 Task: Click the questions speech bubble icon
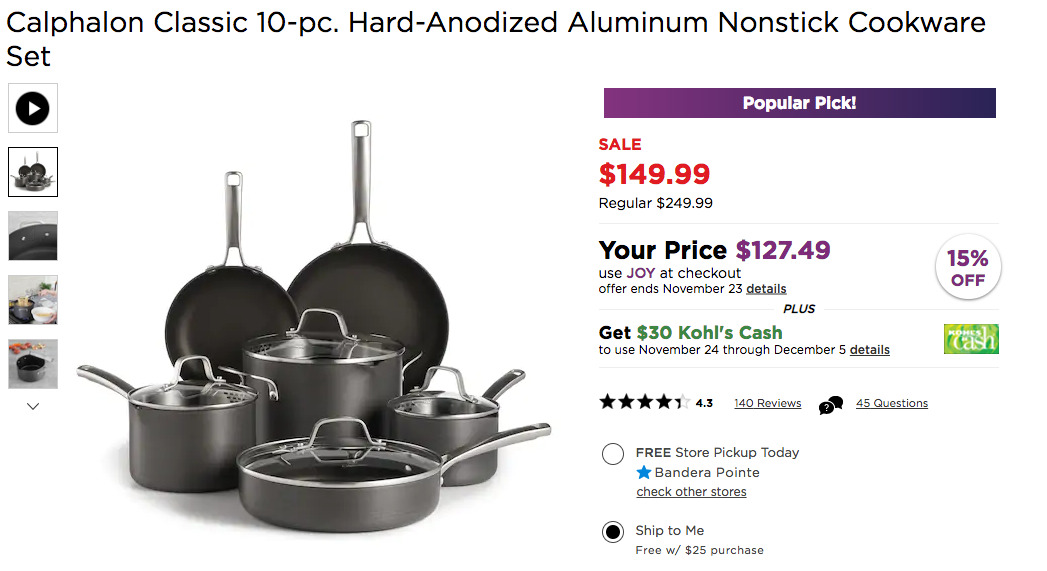pos(831,405)
